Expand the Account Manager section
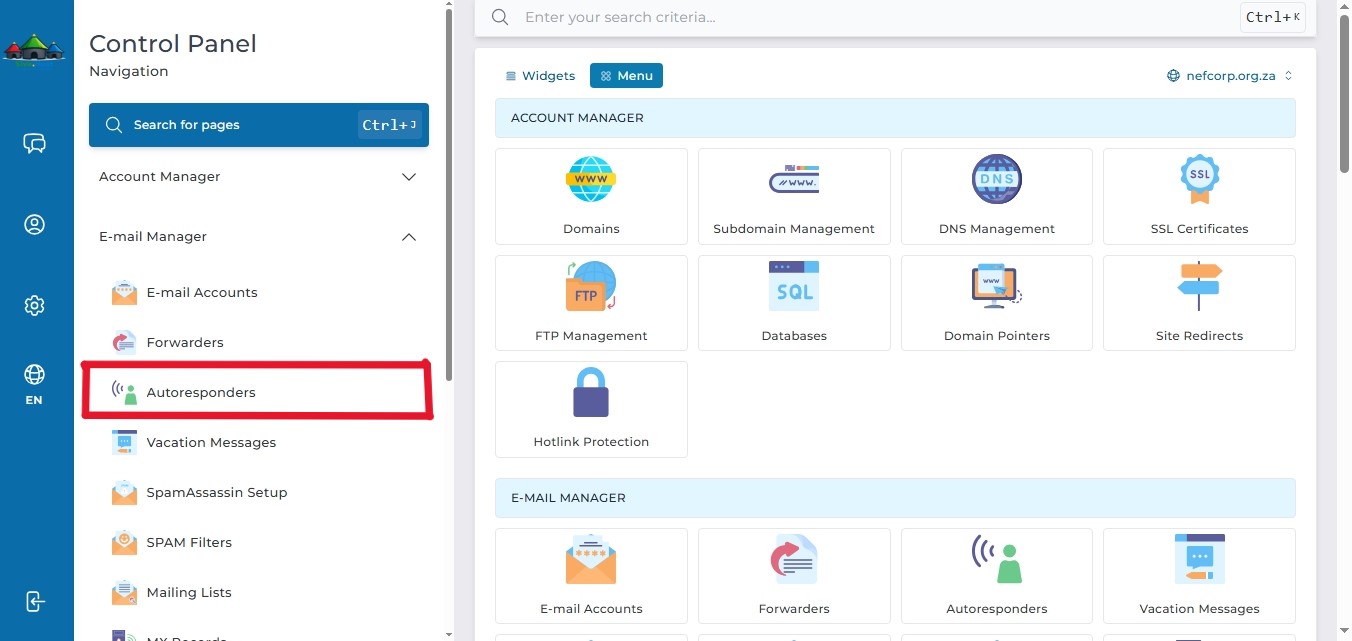Image resolution: width=1352 pixels, height=641 pixels. tap(259, 176)
